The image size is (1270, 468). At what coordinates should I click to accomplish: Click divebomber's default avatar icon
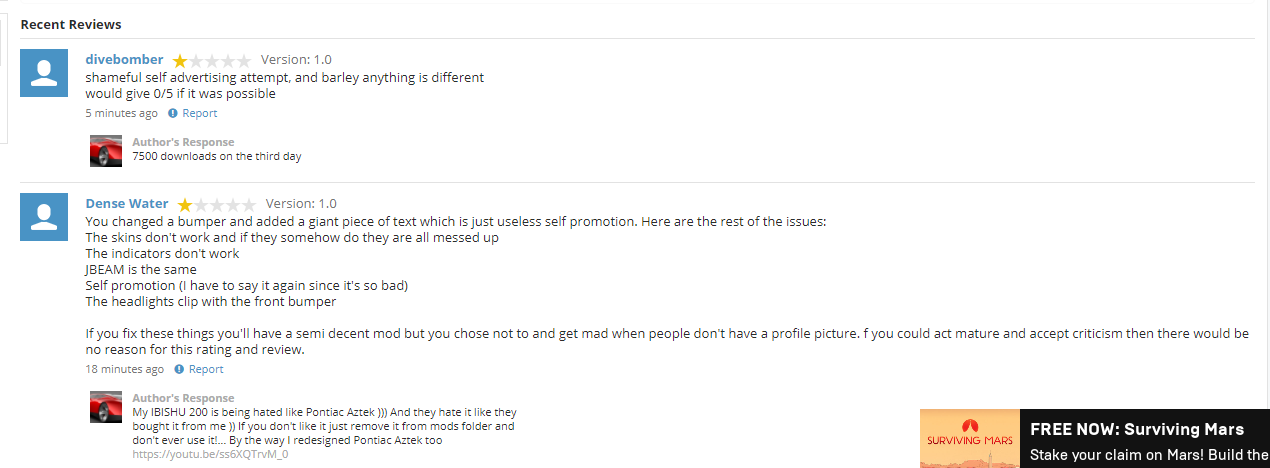click(x=44, y=73)
